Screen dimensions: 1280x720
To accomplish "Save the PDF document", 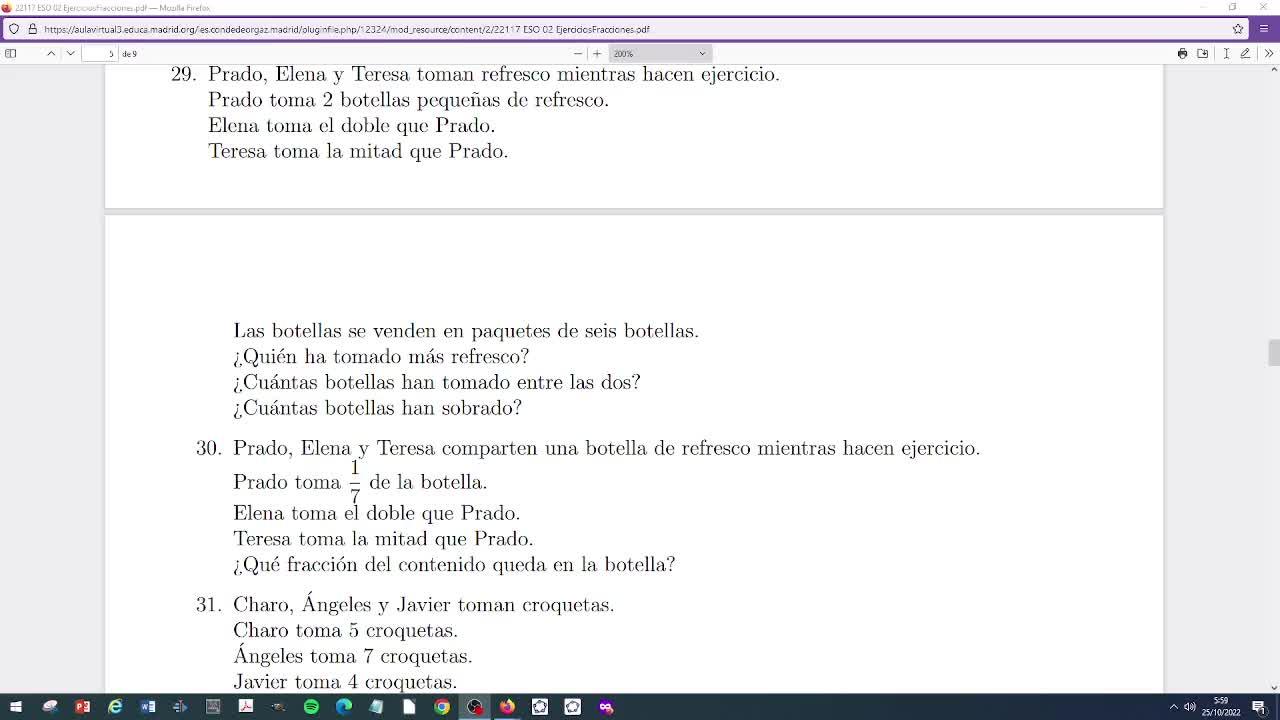I will pos(1202,53).
